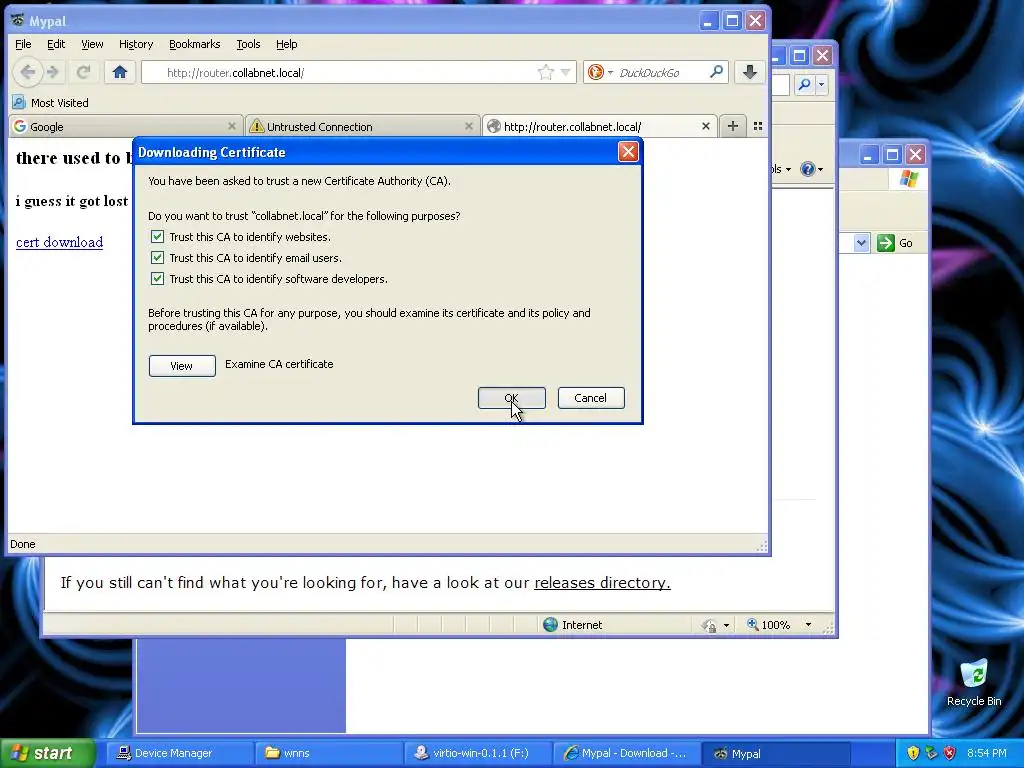The width and height of the screenshot is (1024, 768).
Task: Open the View menu
Action: click(x=92, y=44)
